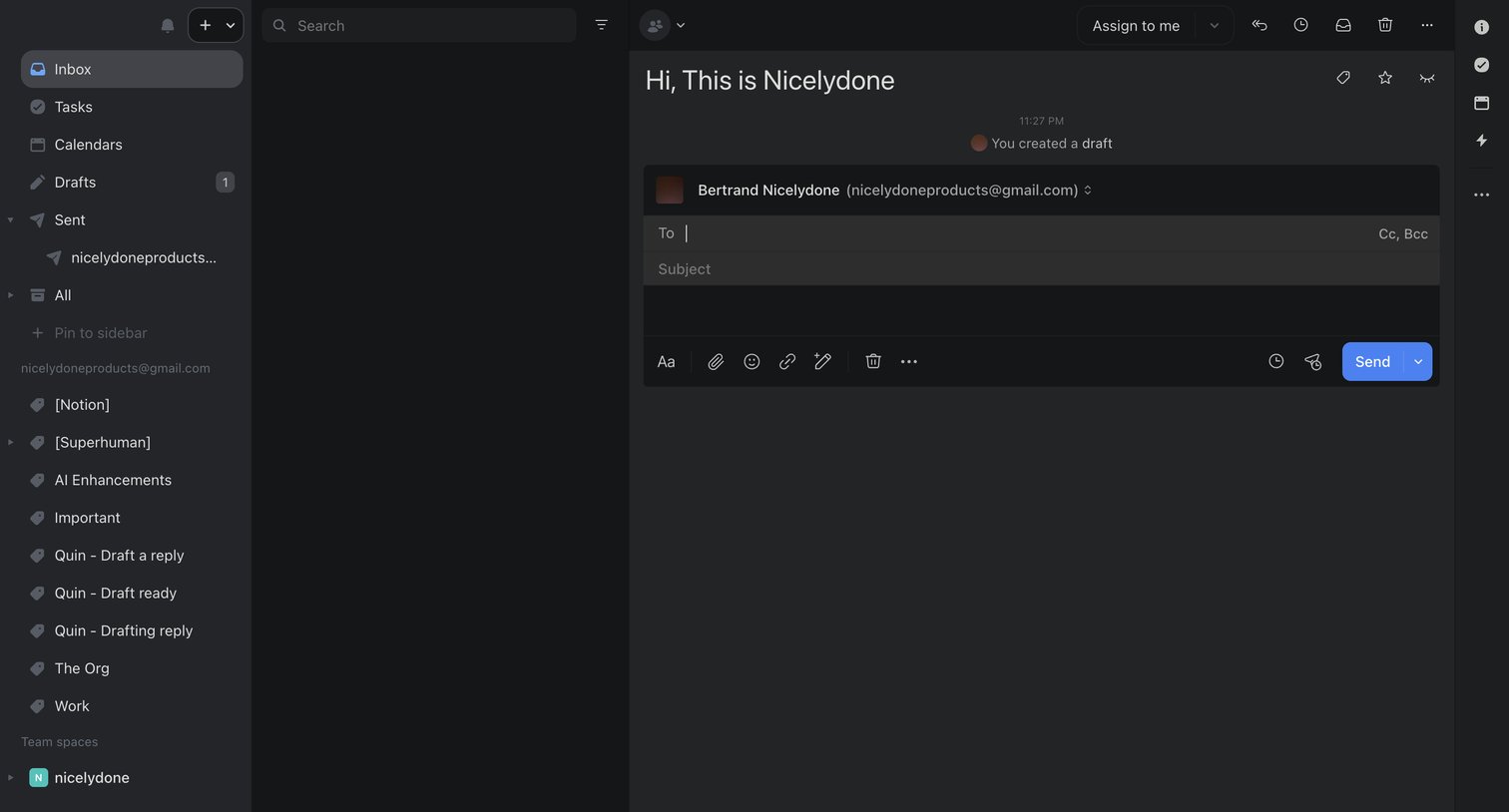Open the AI magic wand tool
Screen dimensions: 1509x812
pyautogui.click(x=822, y=362)
